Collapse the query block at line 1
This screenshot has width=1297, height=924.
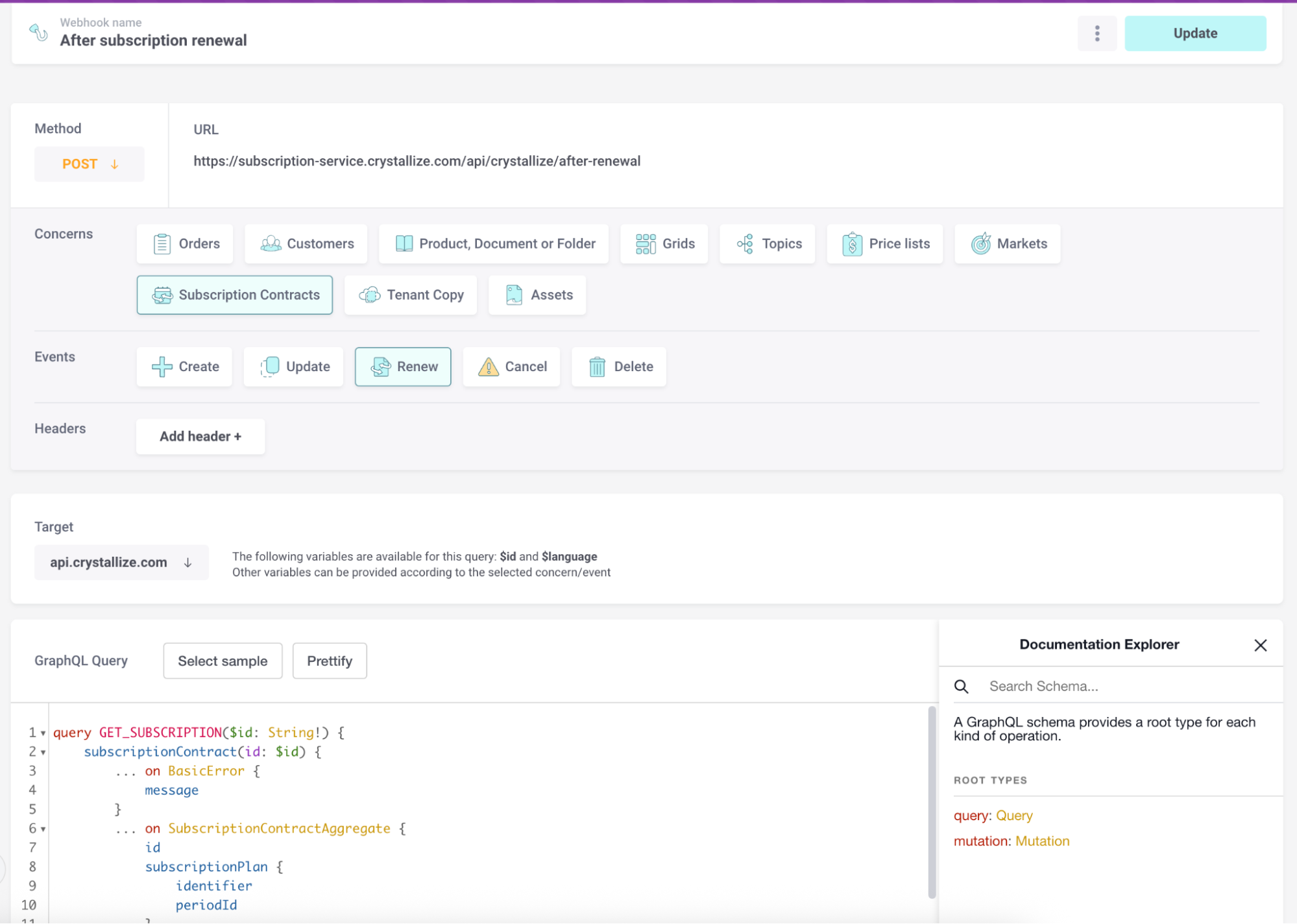[x=43, y=733]
